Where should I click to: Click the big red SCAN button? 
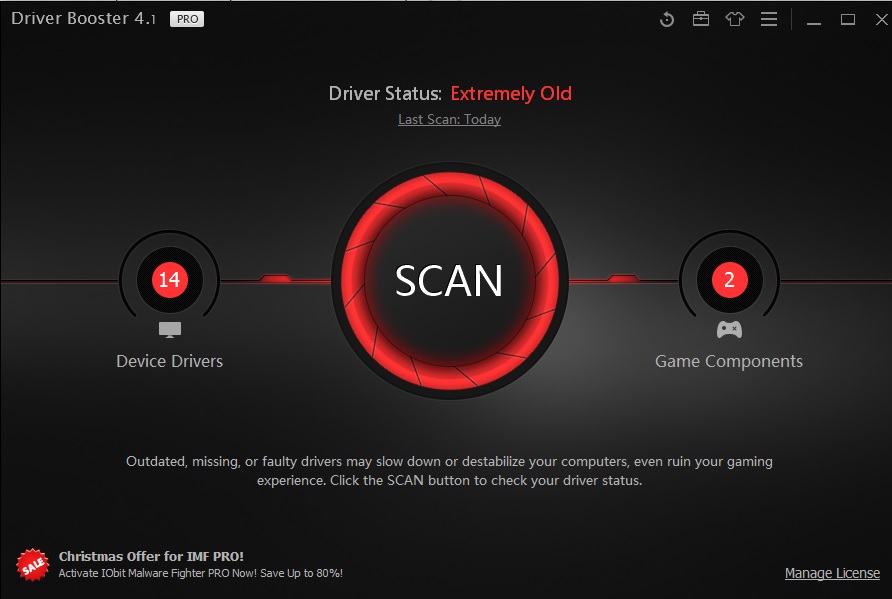pyautogui.click(x=449, y=280)
